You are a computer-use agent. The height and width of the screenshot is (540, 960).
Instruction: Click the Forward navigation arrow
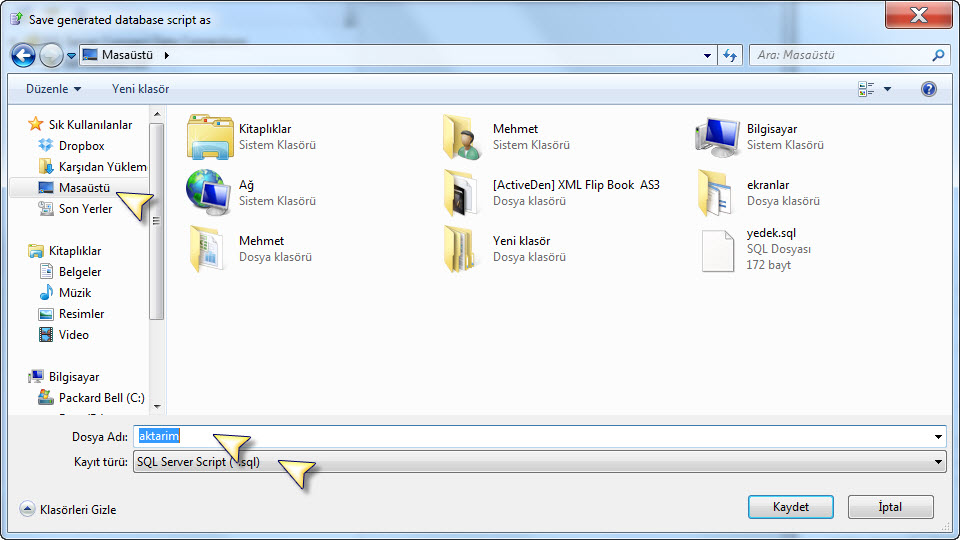pyautogui.click(x=51, y=56)
